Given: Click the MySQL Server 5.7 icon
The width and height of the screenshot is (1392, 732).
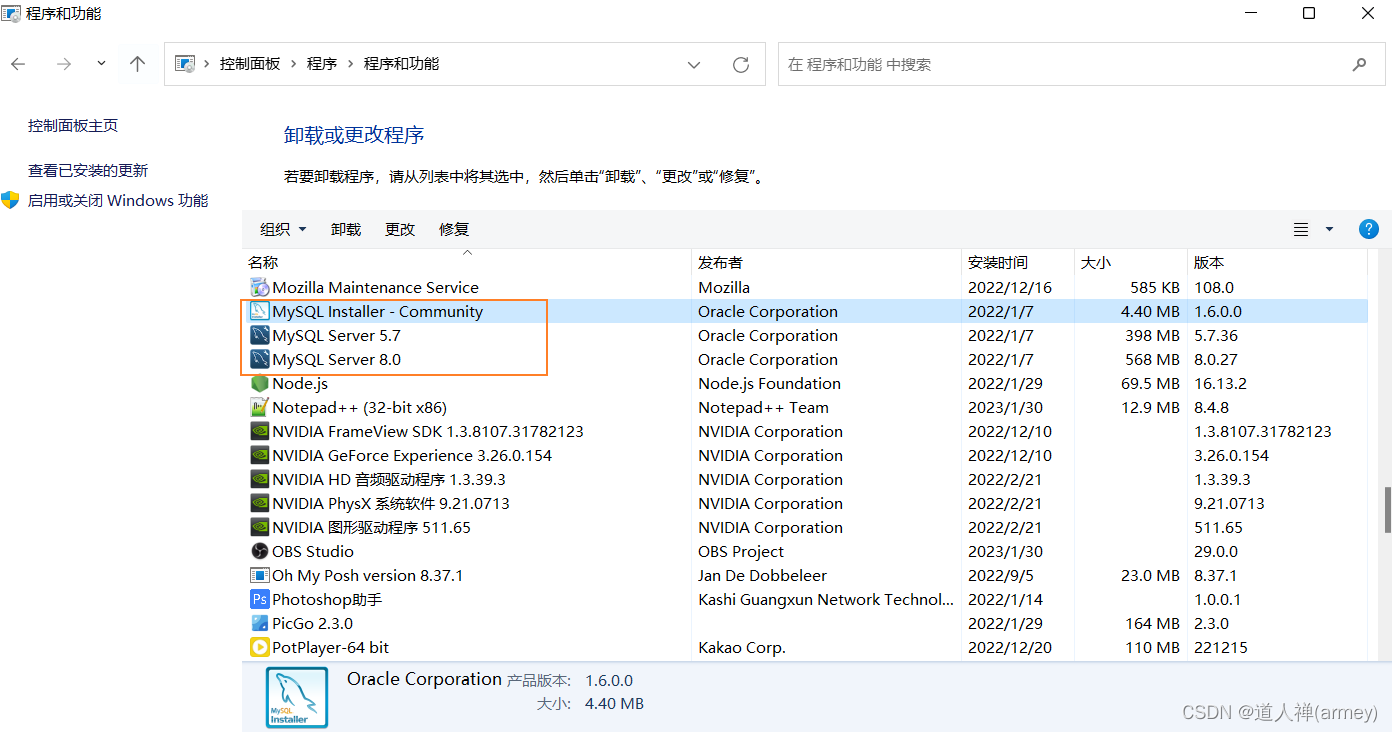Looking at the screenshot, I should click(x=259, y=336).
